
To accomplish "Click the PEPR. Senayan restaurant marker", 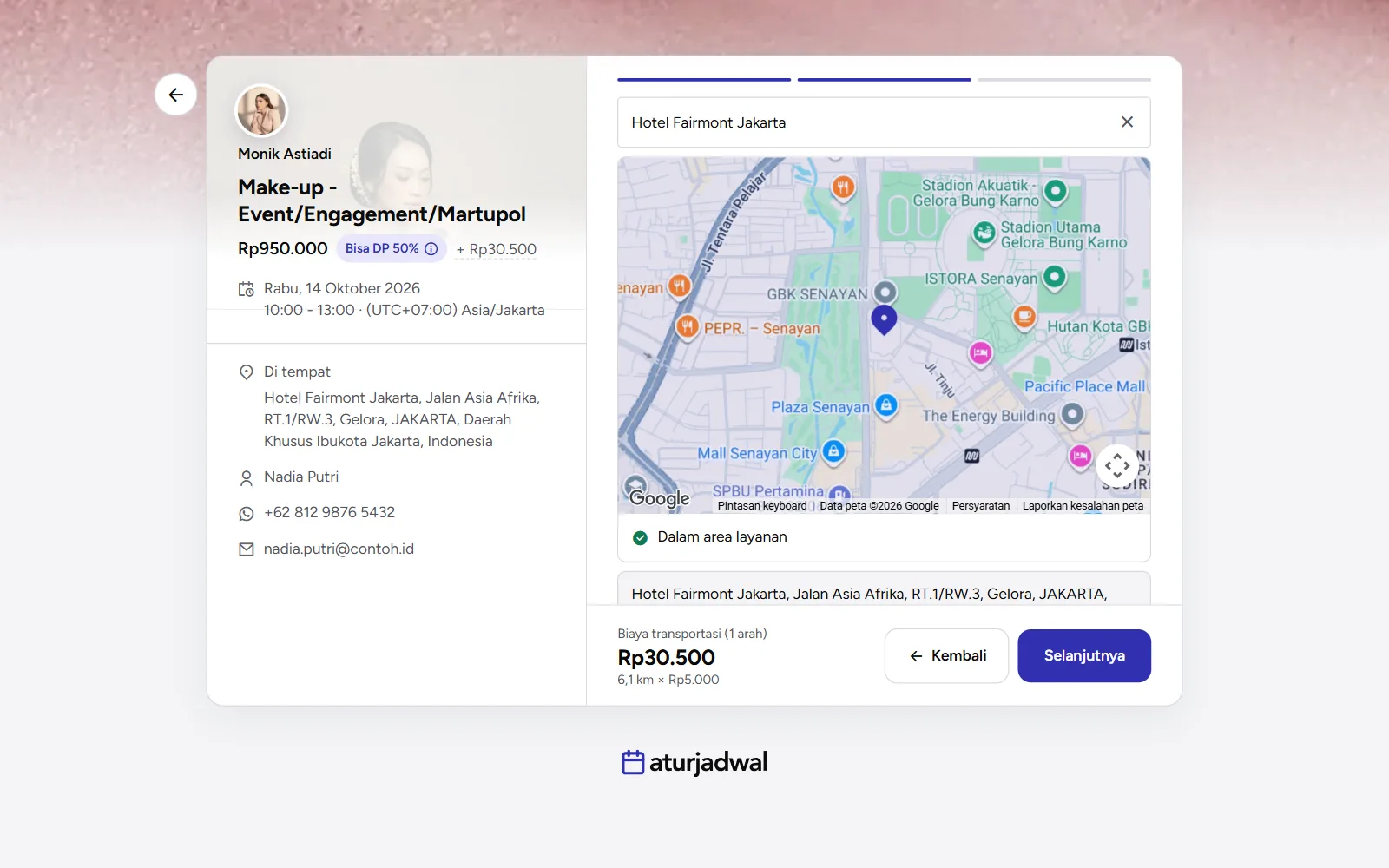I will tap(688, 326).
